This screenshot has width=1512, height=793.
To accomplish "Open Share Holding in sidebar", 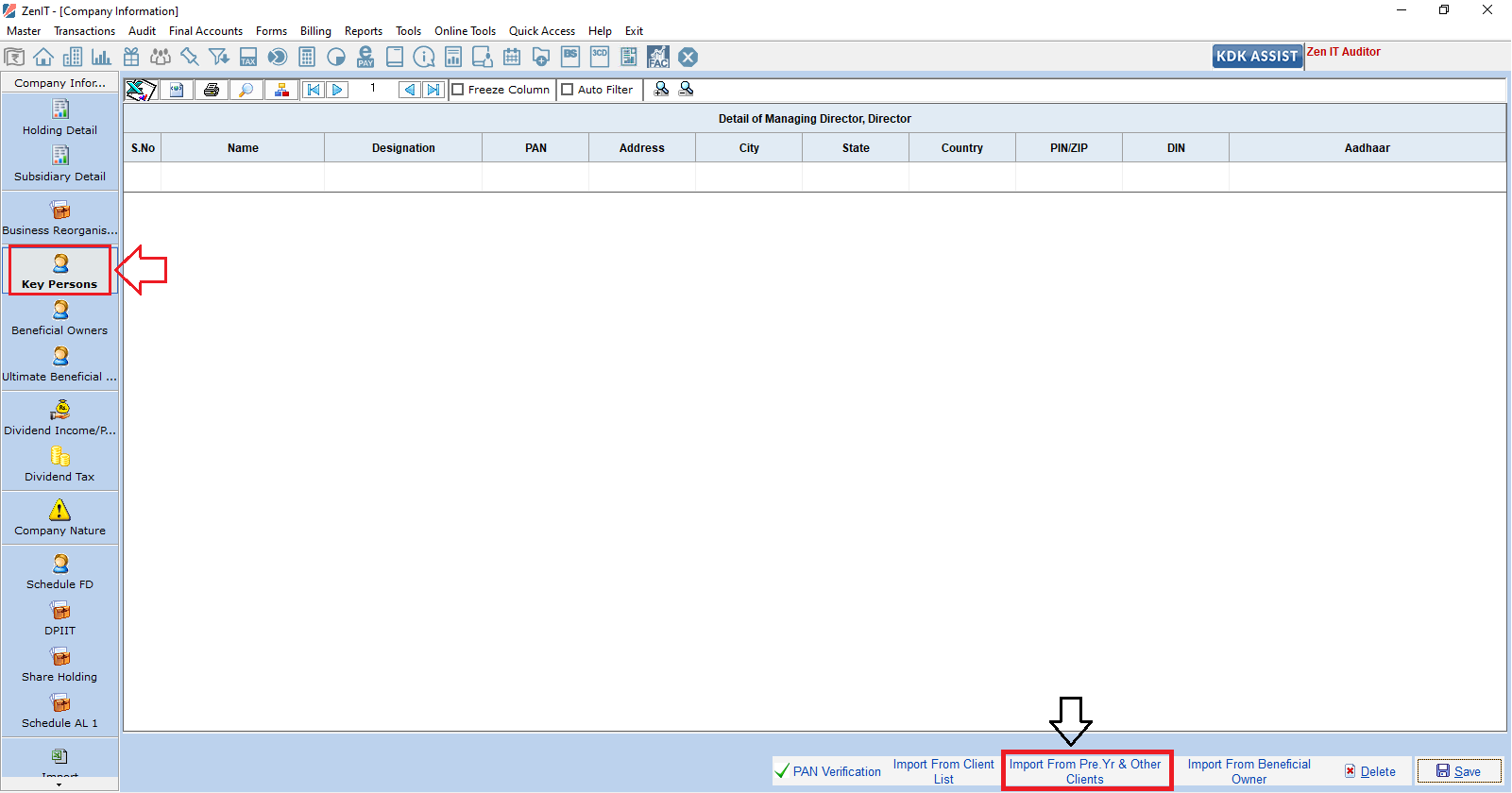I will coord(59,665).
